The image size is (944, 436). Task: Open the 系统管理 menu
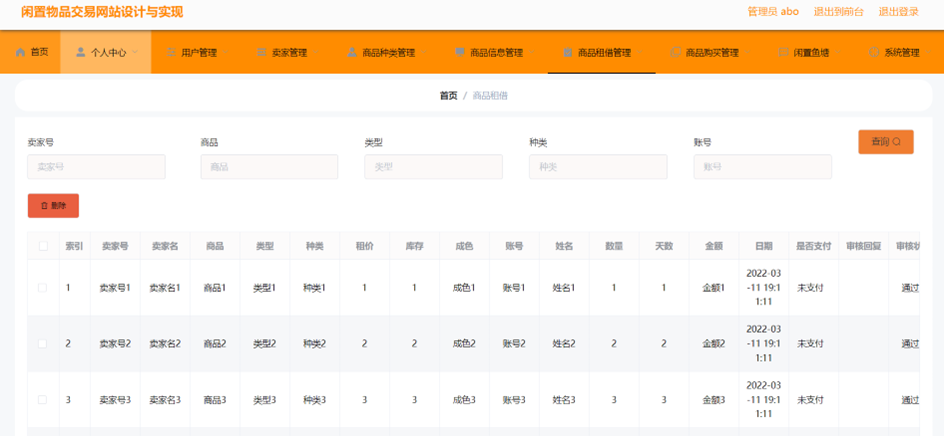coord(899,52)
